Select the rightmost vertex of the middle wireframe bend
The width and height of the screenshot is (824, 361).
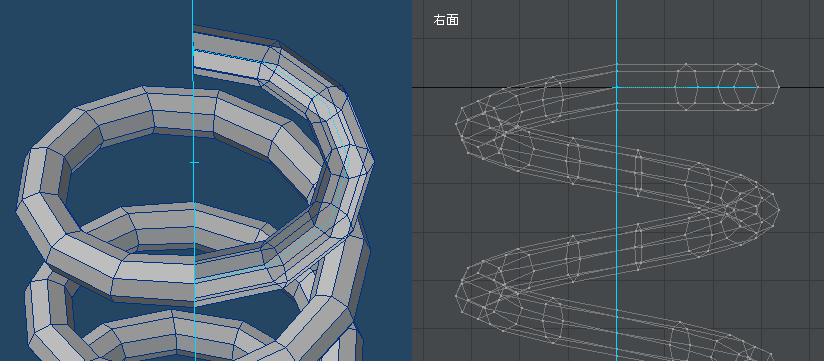coord(779,210)
